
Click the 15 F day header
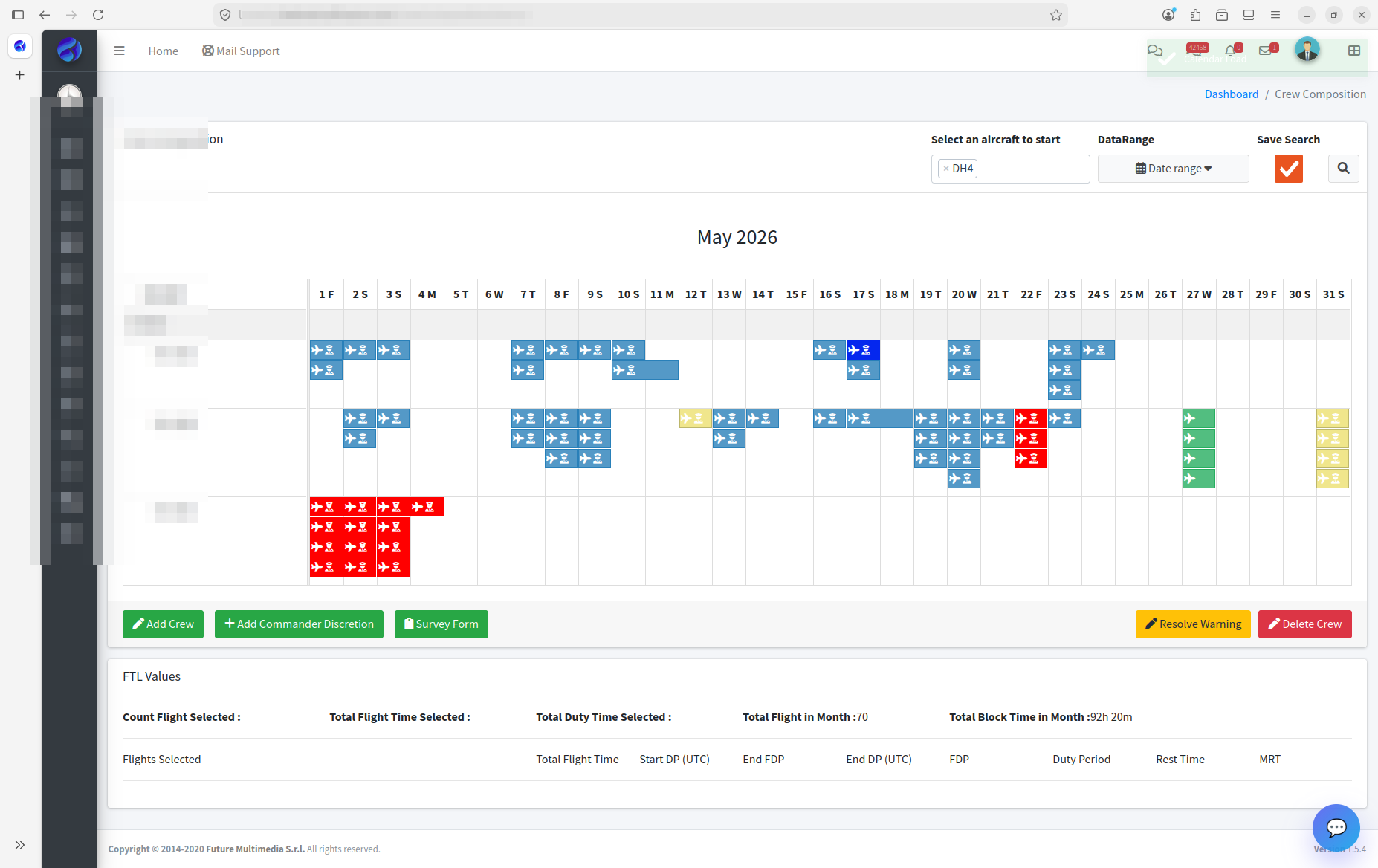tap(796, 294)
